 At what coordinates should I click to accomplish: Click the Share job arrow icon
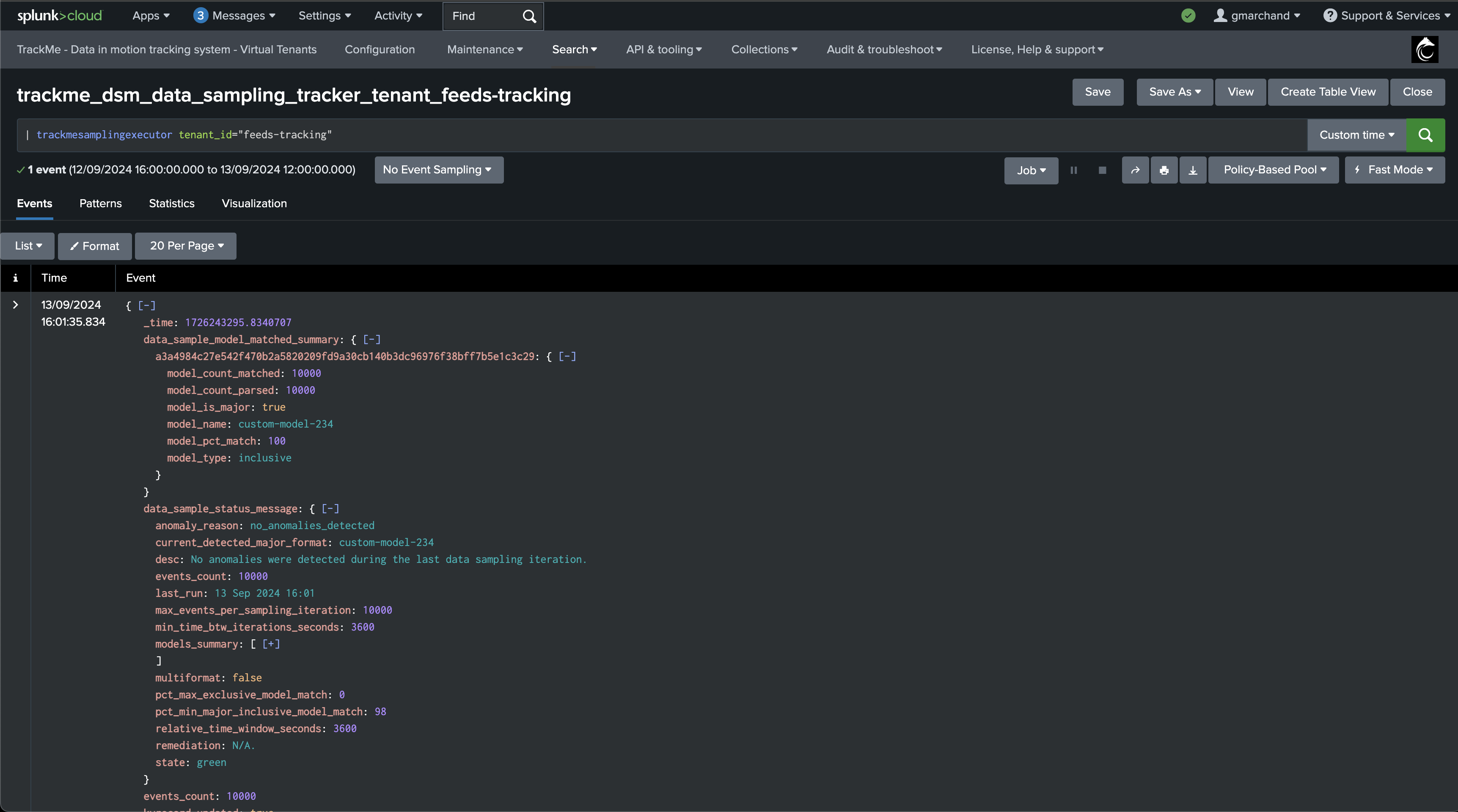tap(1135, 170)
